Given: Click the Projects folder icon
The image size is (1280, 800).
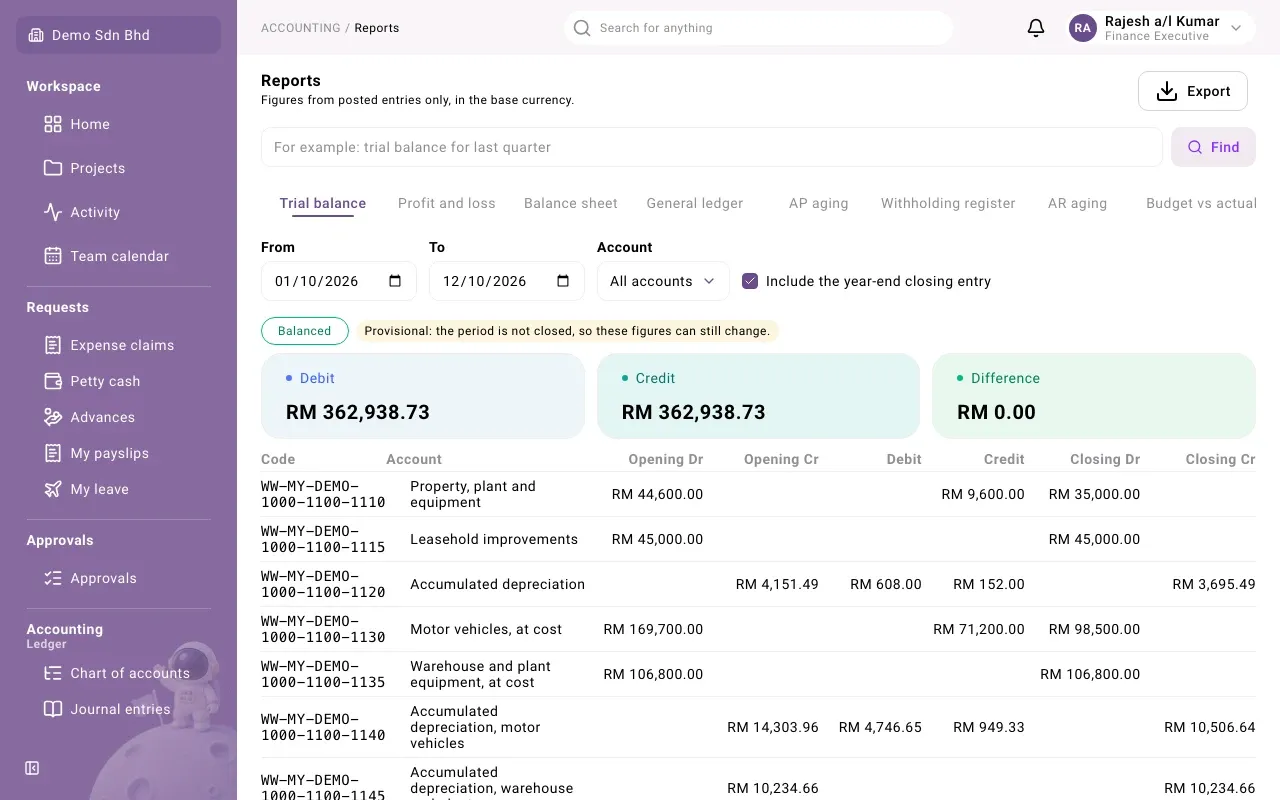Looking at the screenshot, I should click(53, 168).
